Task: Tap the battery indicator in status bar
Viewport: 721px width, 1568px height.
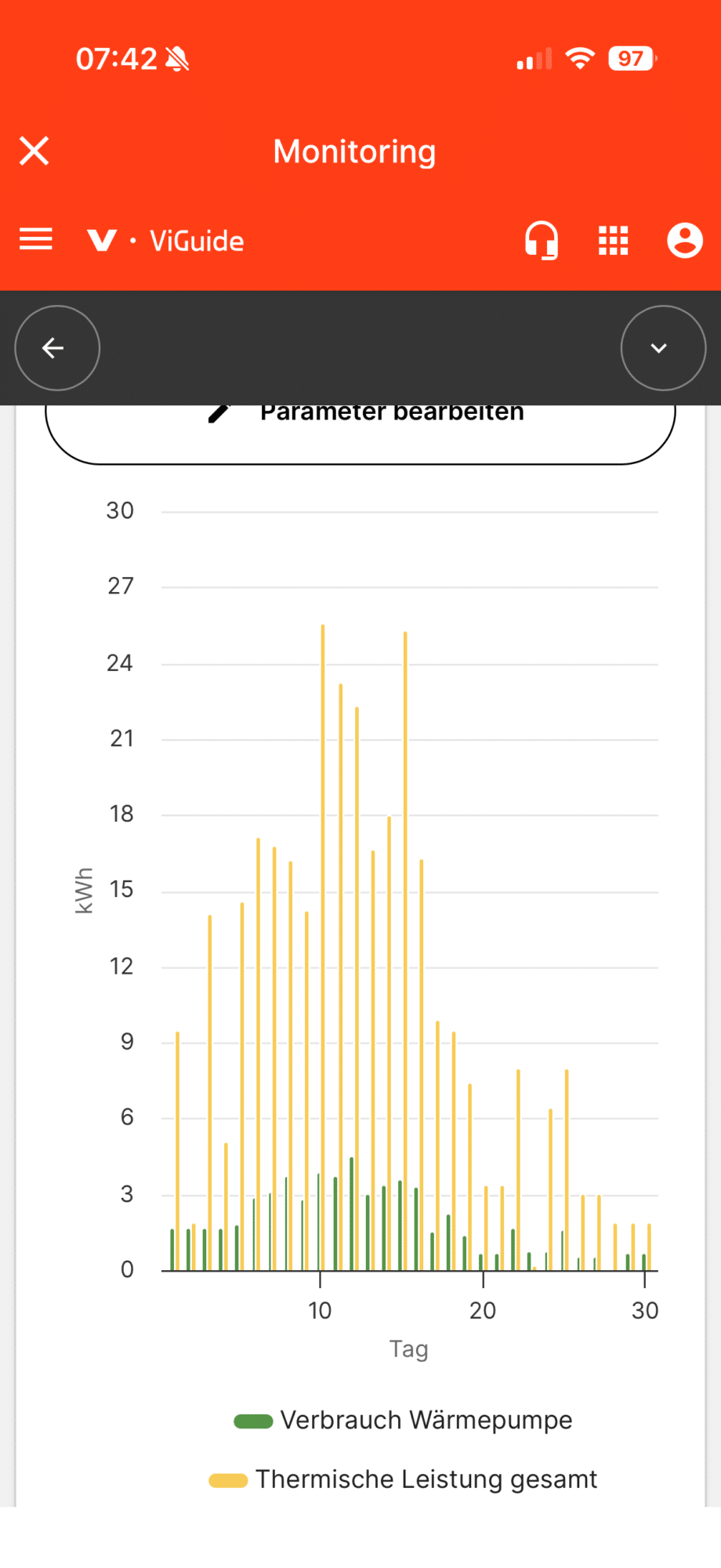Action: (x=632, y=59)
